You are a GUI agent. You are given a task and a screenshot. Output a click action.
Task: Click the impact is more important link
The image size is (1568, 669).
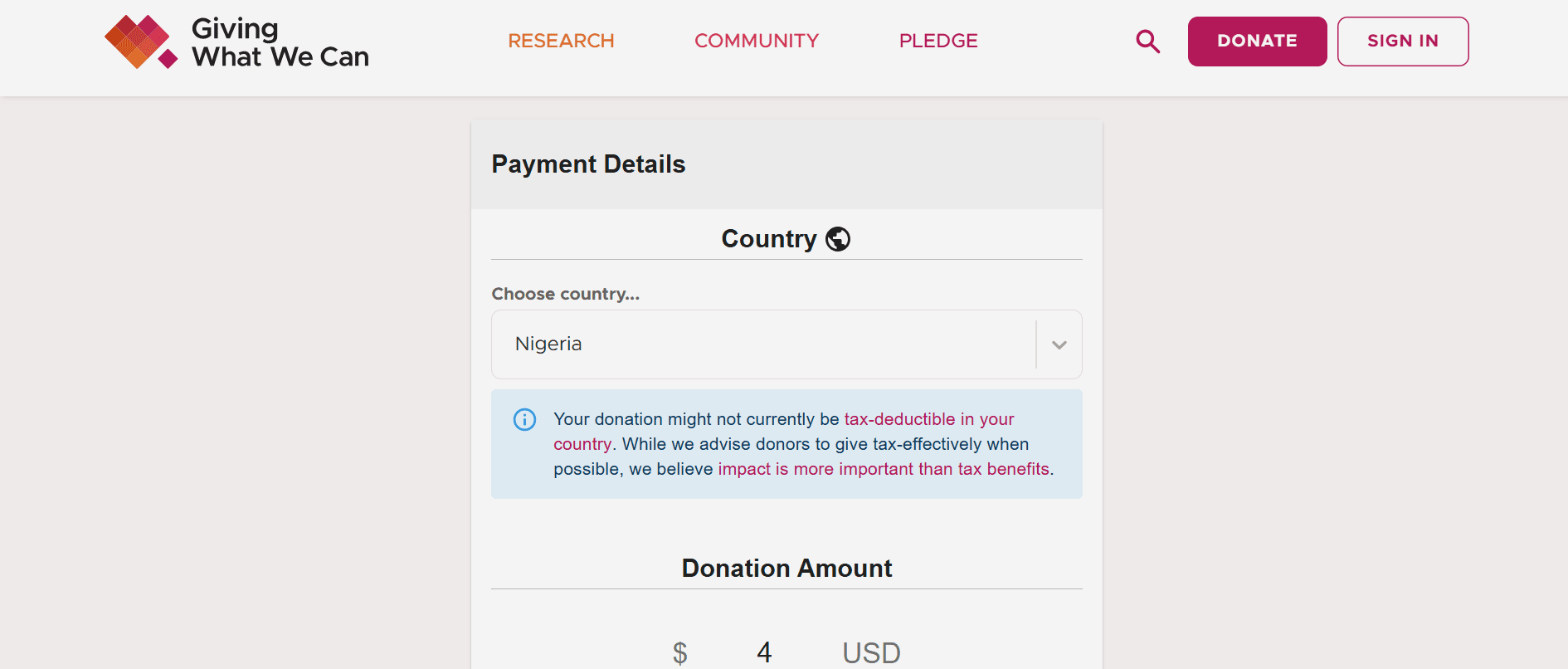coord(883,468)
